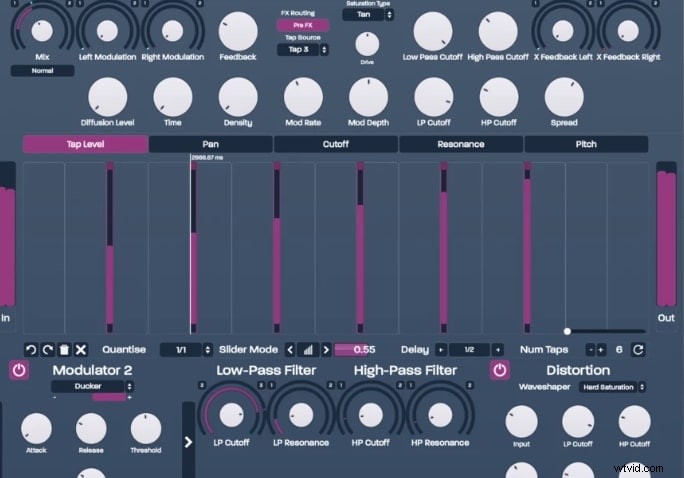
Task: Click the X clear icon beside the trash
Action: click(x=81, y=350)
